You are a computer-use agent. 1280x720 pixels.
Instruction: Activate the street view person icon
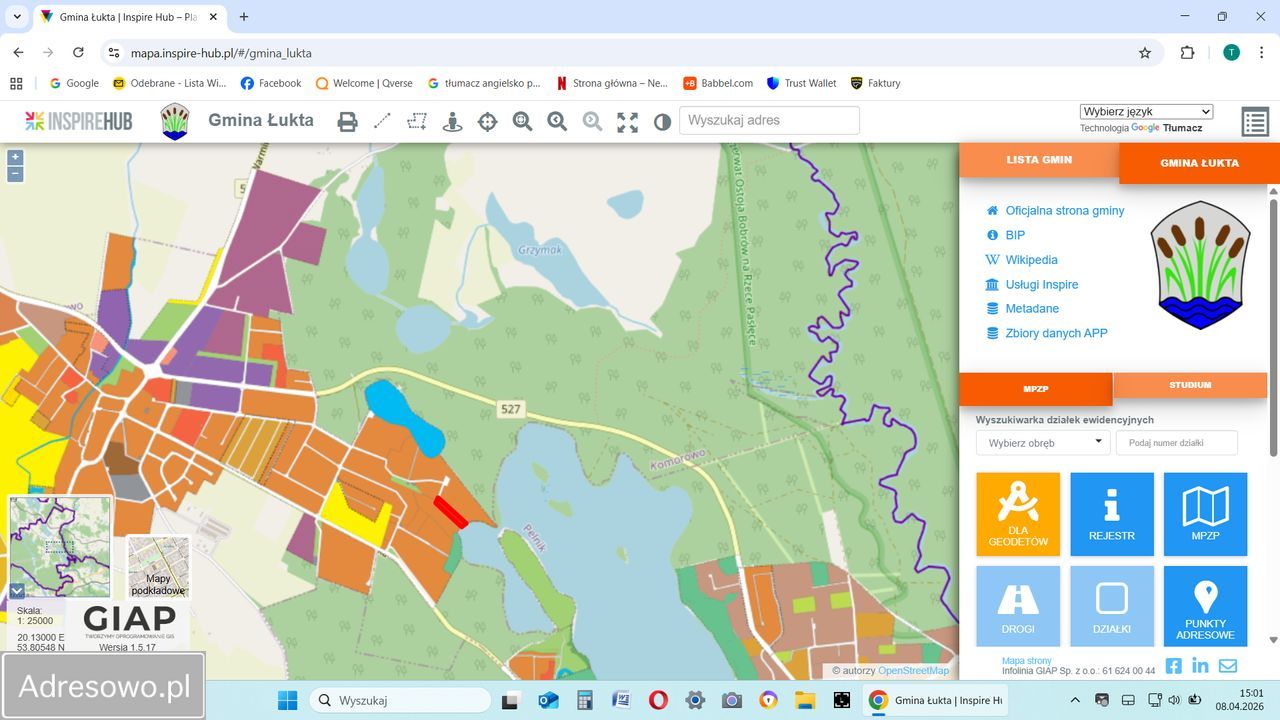click(x=452, y=122)
